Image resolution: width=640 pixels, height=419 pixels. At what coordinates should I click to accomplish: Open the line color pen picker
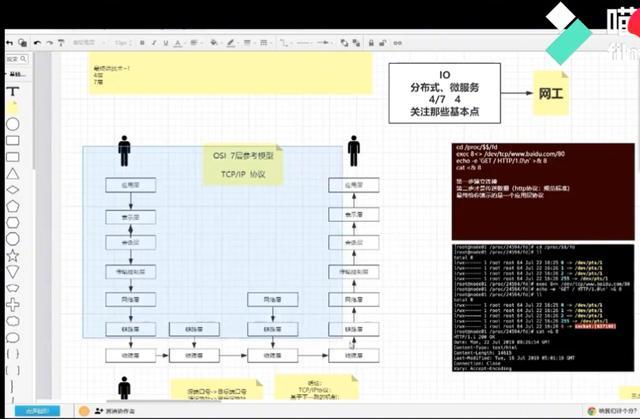pyautogui.click(x=231, y=43)
